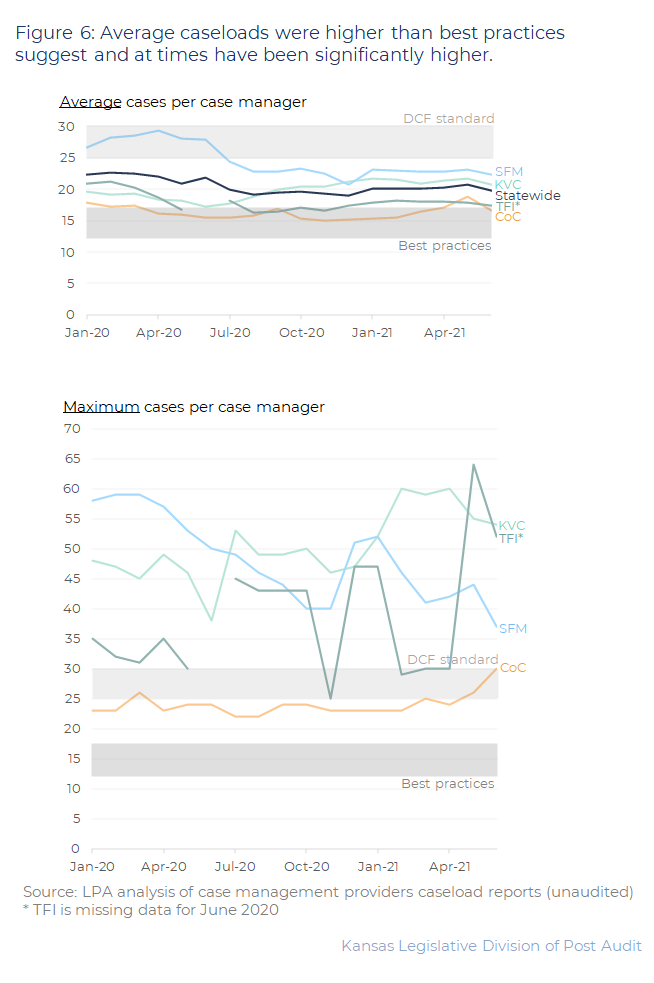
Task: Click the LPA analysis source note
Action: tap(328, 892)
